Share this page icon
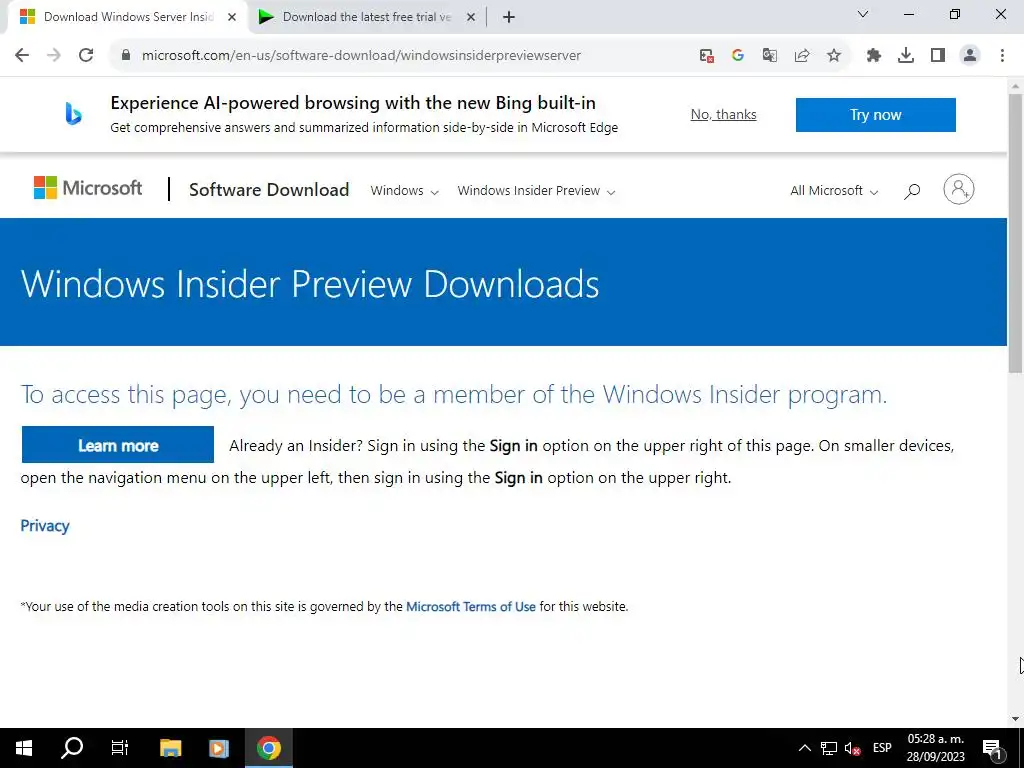 [802, 56]
